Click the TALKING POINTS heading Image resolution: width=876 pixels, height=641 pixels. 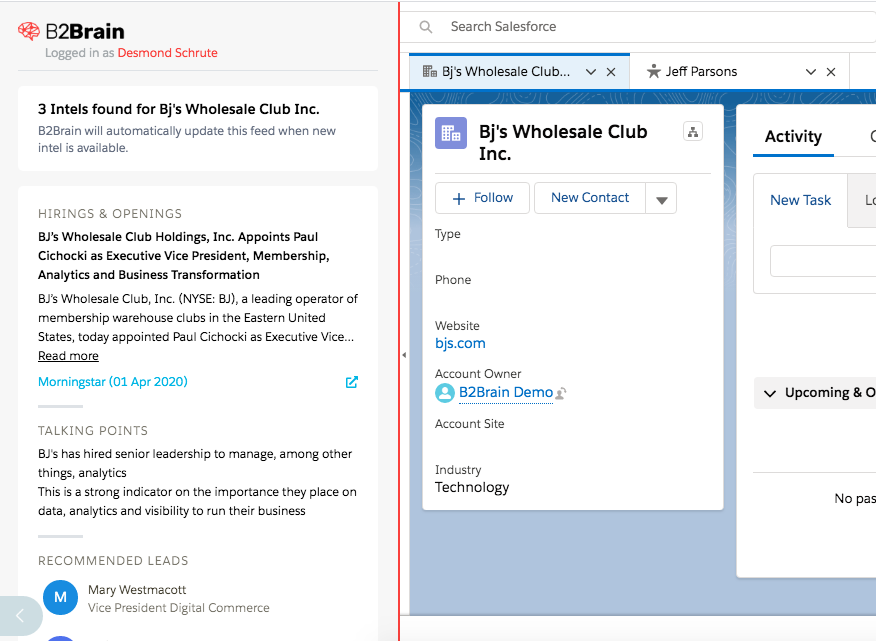pyautogui.click(x=93, y=430)
